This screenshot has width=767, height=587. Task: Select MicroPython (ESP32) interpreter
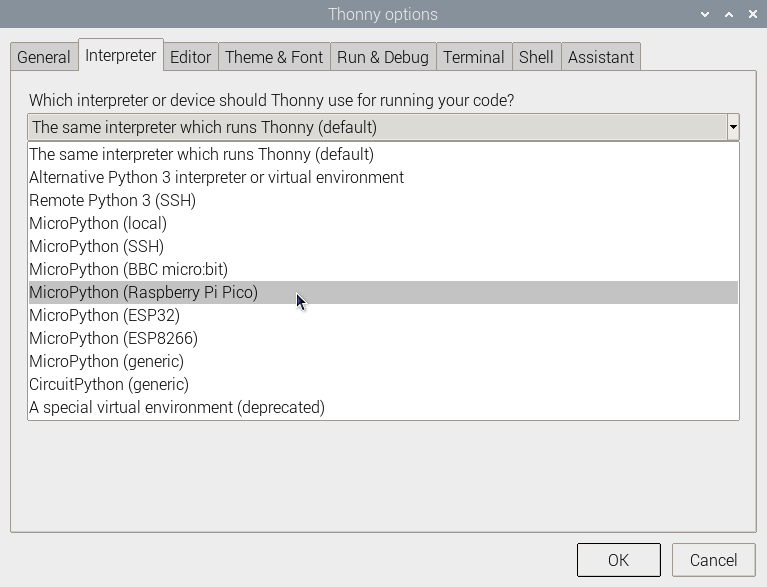click(x=104, y=316)
